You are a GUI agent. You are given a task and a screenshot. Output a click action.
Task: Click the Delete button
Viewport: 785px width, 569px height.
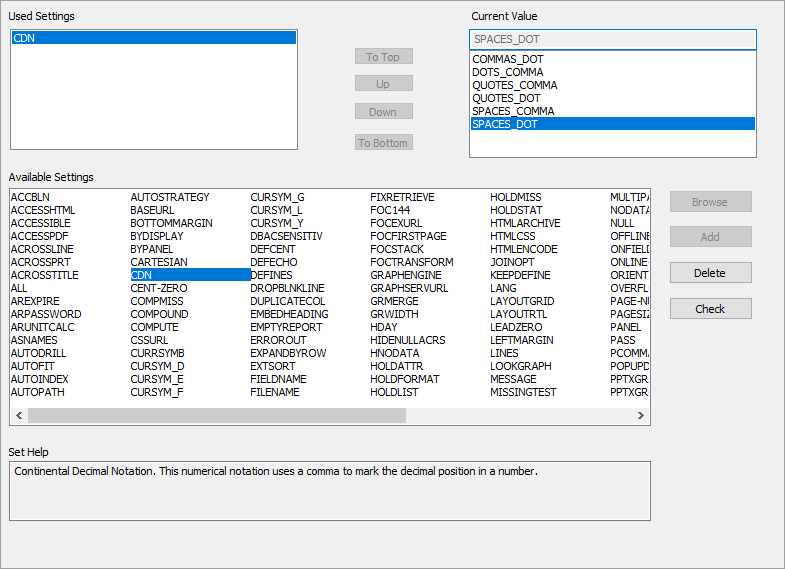click(710, 273)
